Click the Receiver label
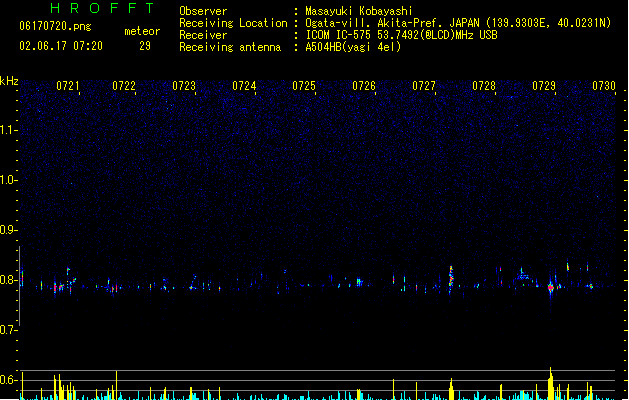629x400 pixels. pos(203,35)
